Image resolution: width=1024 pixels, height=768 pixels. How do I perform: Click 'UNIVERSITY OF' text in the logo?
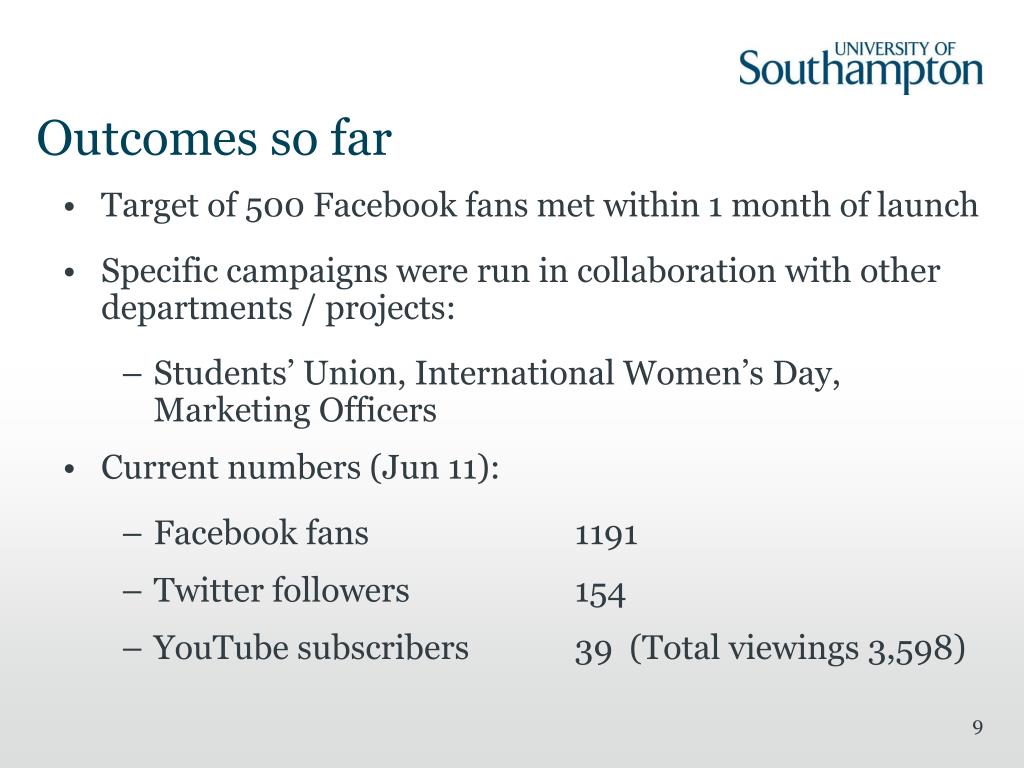[895, 48]
